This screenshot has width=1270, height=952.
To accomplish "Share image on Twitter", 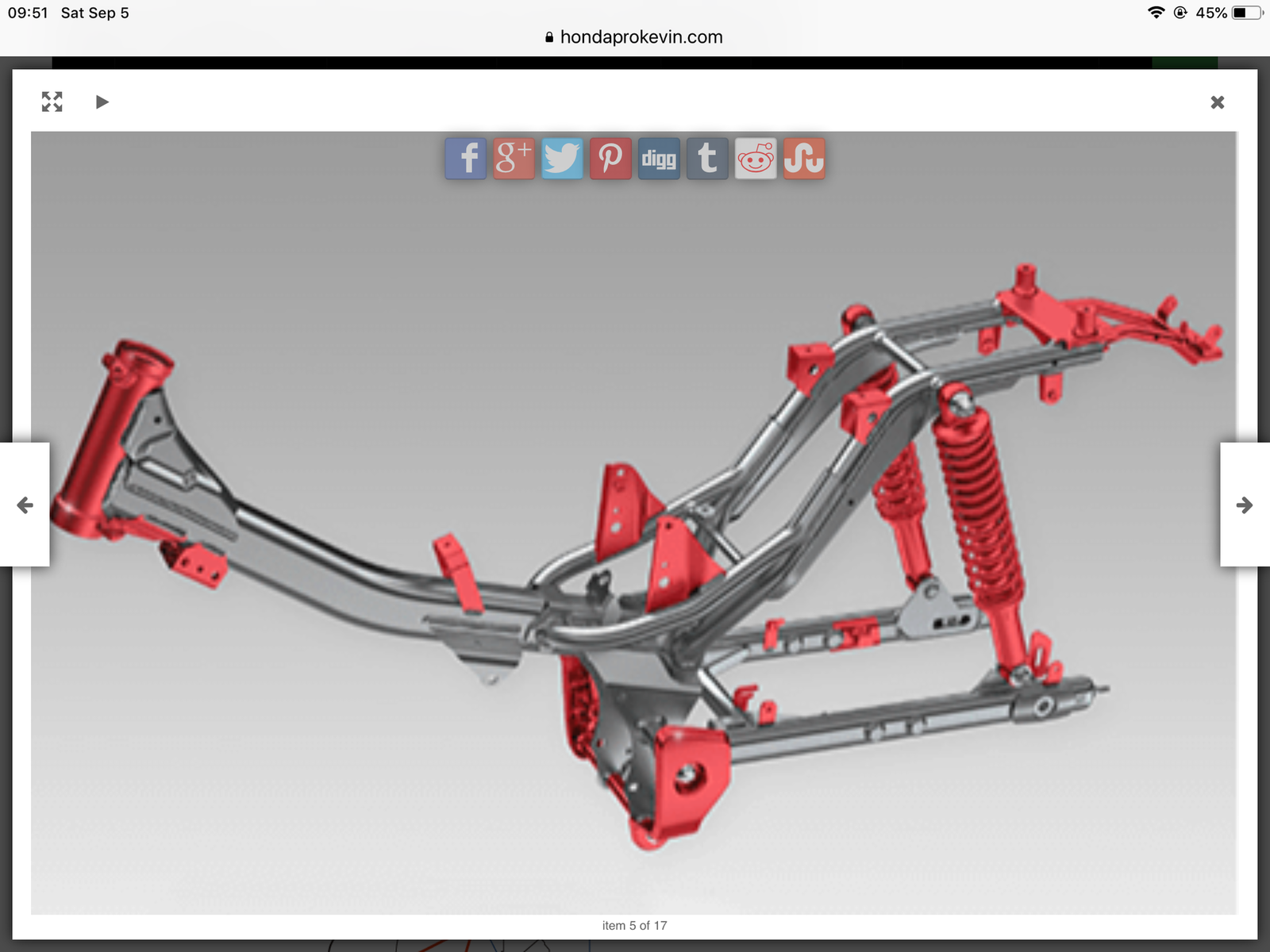I will point(562,159).
